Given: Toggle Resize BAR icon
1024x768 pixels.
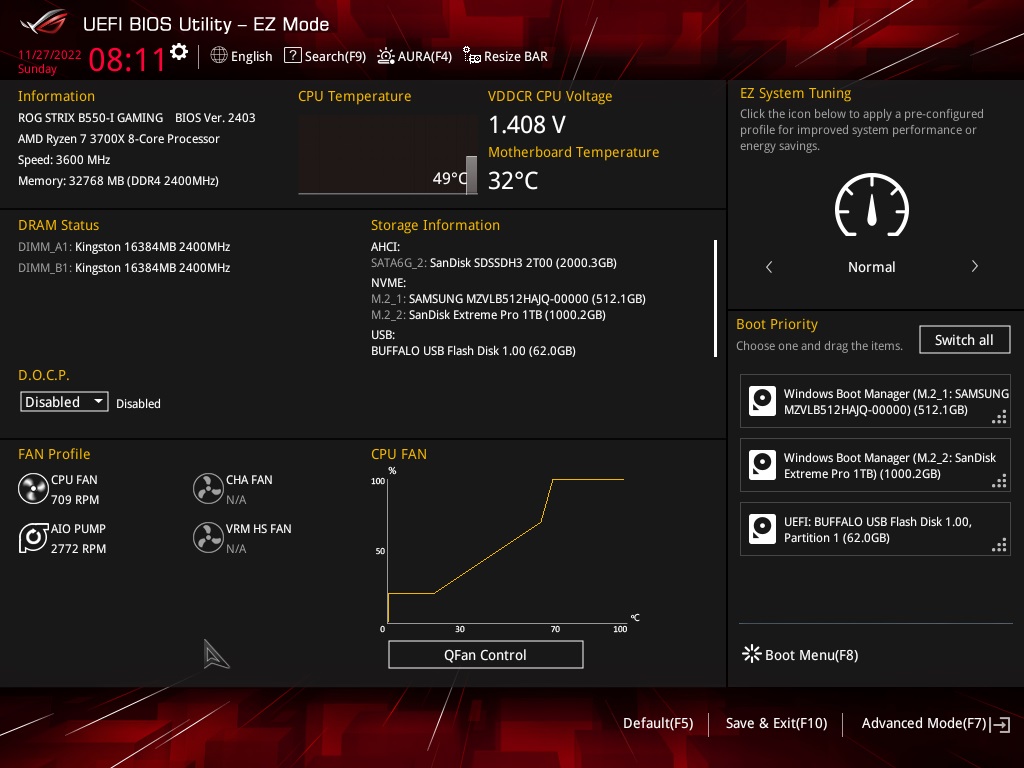Looking at the screenshot, I should pos(472,56).
